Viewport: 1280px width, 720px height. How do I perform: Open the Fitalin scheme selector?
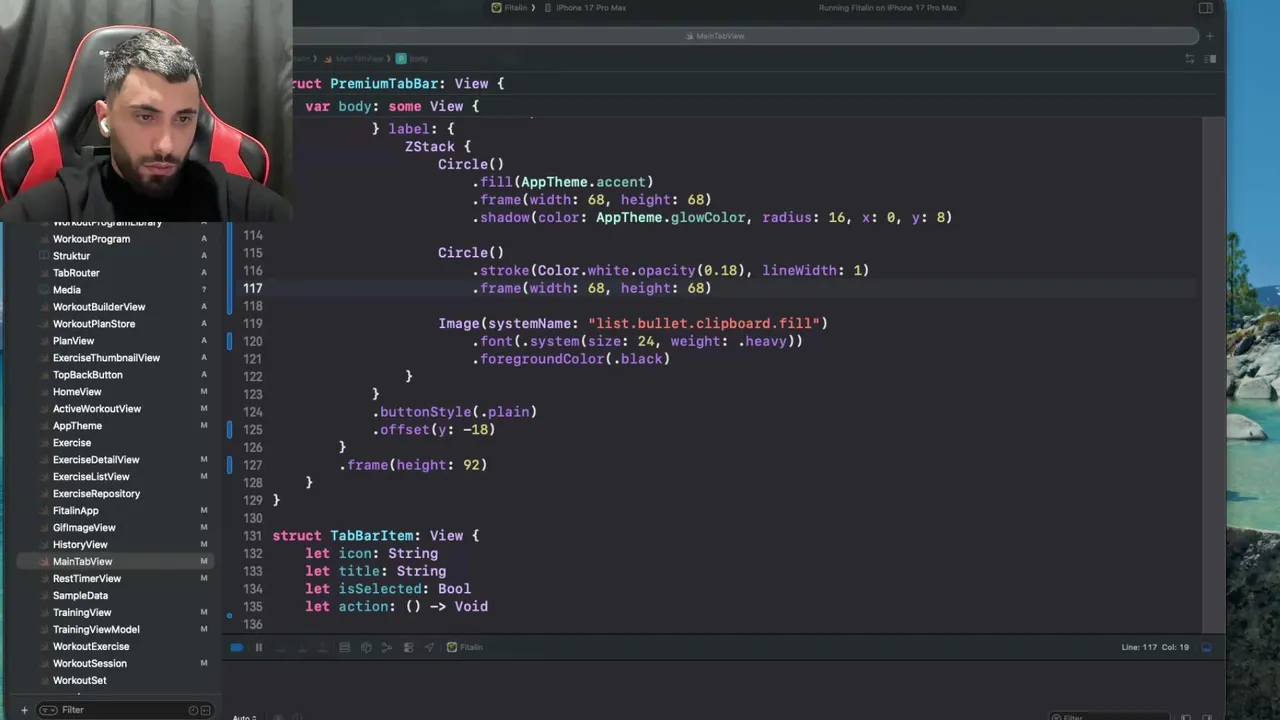click(510, 8)
